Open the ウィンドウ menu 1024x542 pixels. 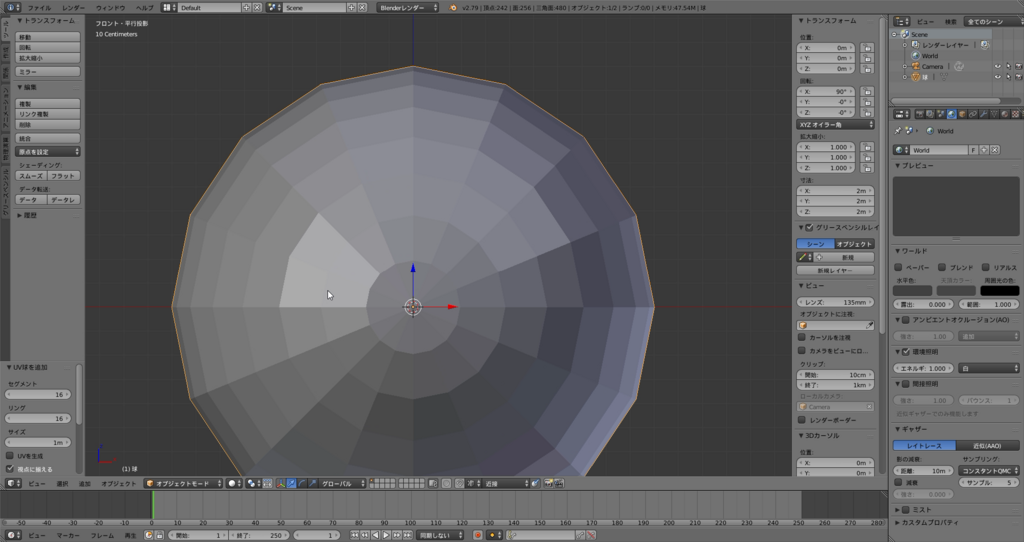(x=110, y=8)
